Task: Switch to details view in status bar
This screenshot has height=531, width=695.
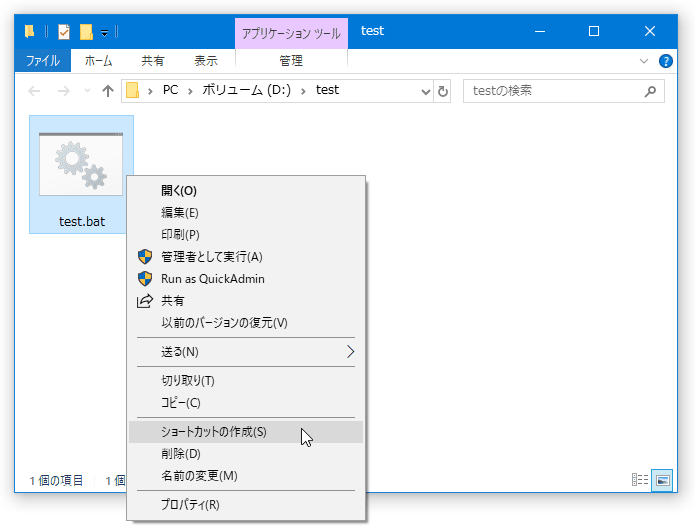Action: pos(640,480)
